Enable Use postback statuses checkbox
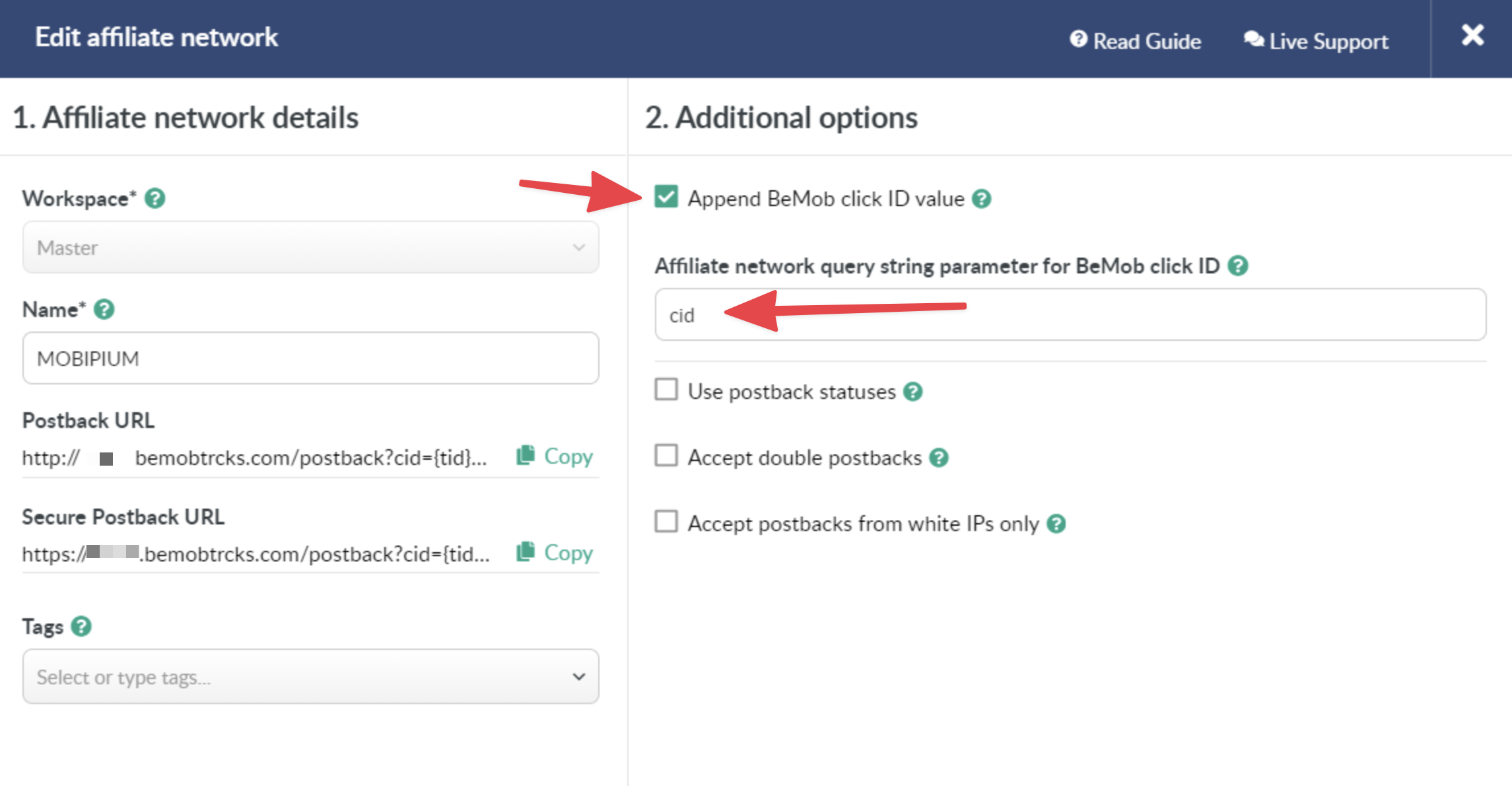 [x=666, y=390]
